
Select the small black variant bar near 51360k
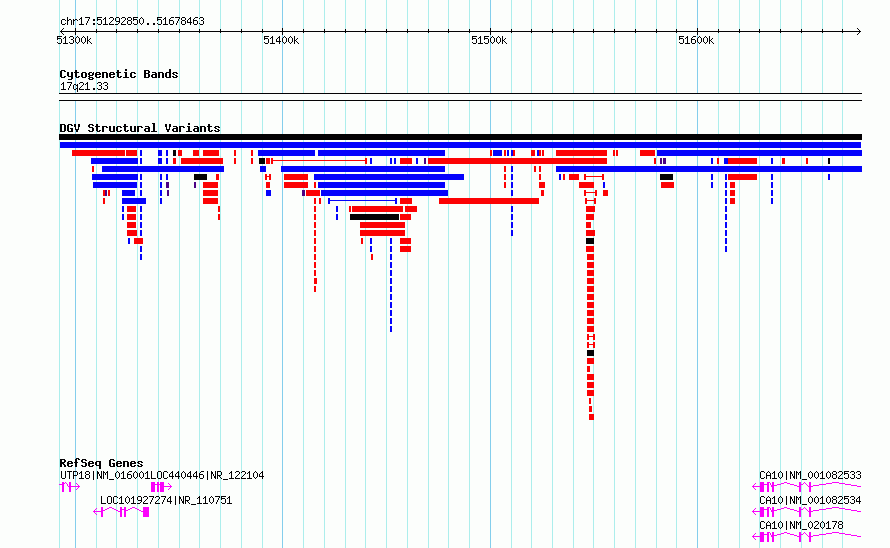[x=200, y=177]
